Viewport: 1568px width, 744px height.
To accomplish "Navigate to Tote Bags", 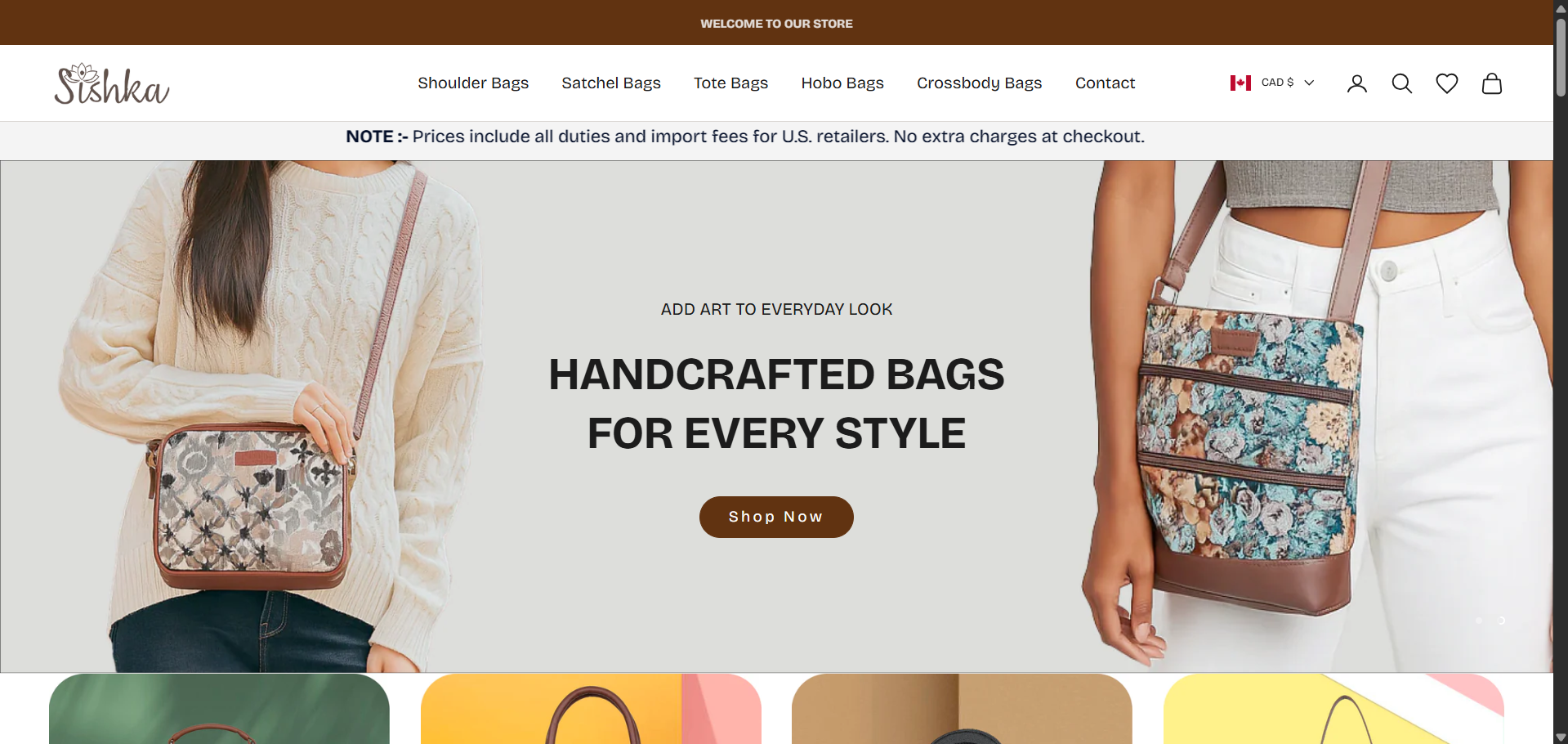I will coord(730,83).
